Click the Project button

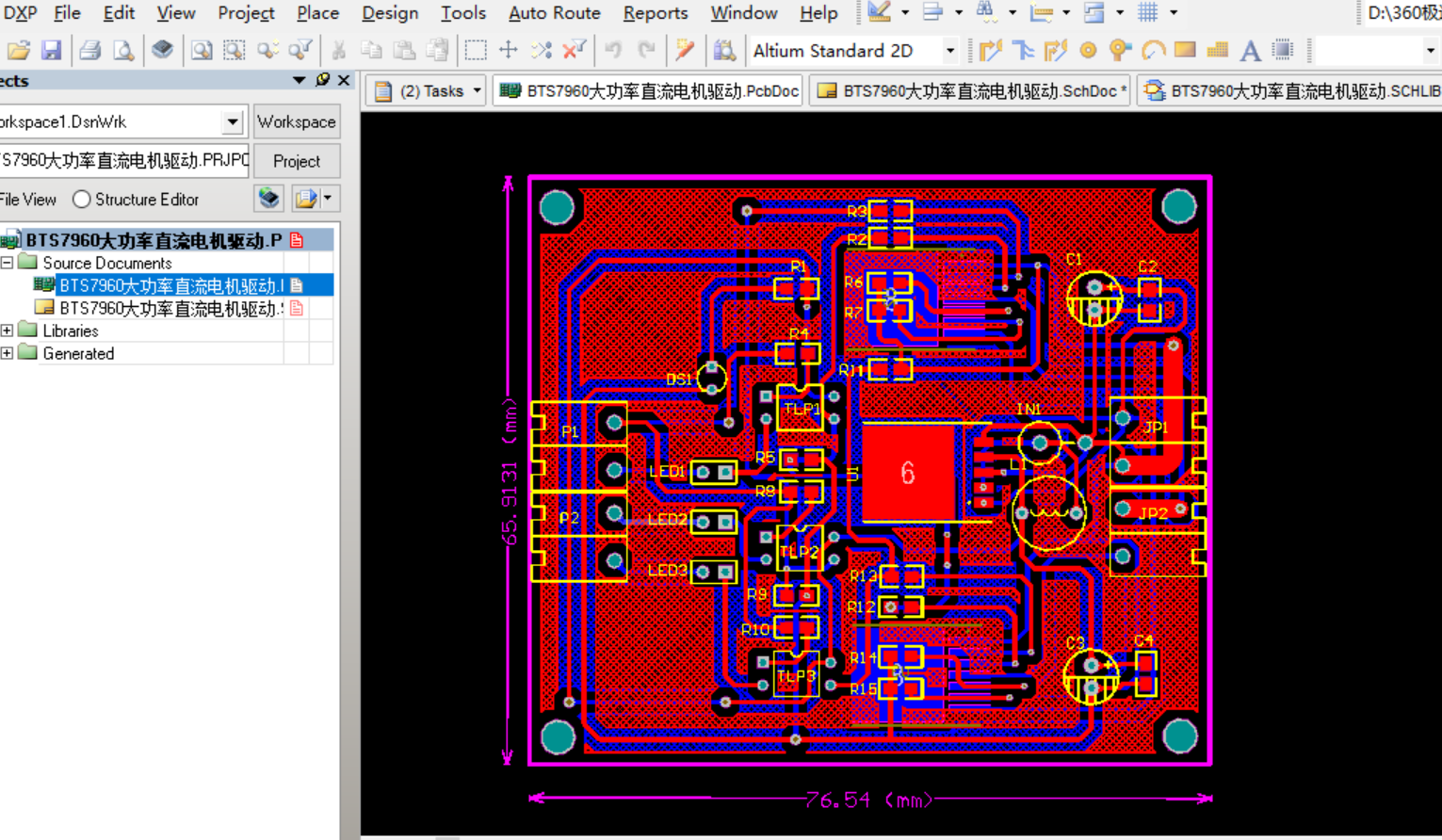[296, 161]
